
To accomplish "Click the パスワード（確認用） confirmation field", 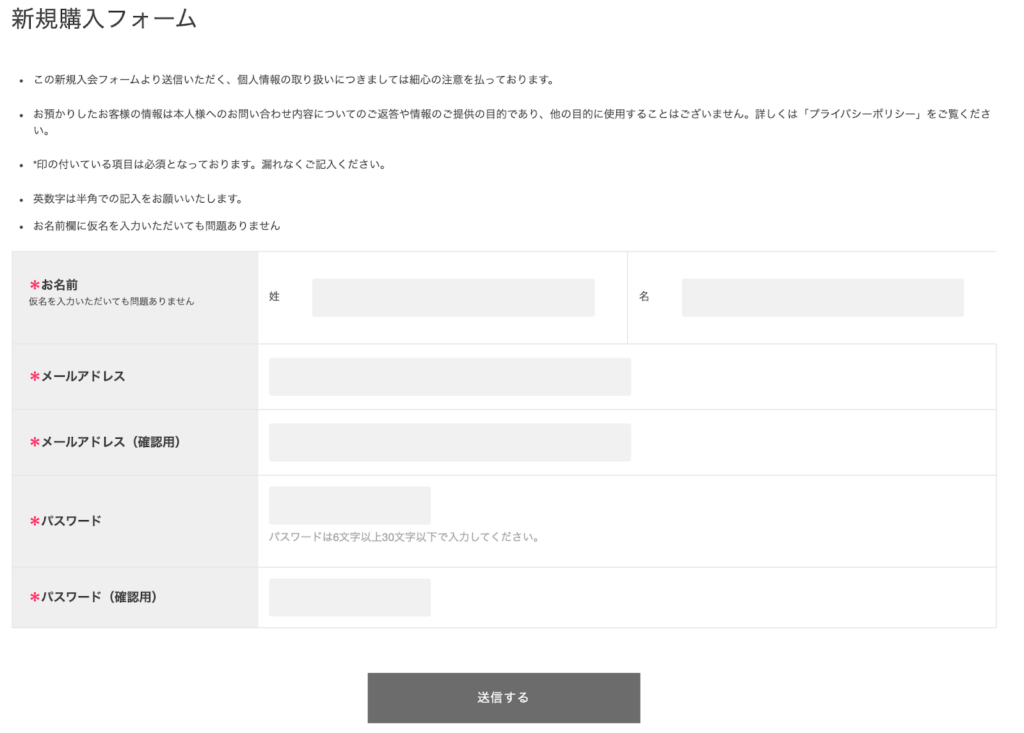I will (349, 596).
